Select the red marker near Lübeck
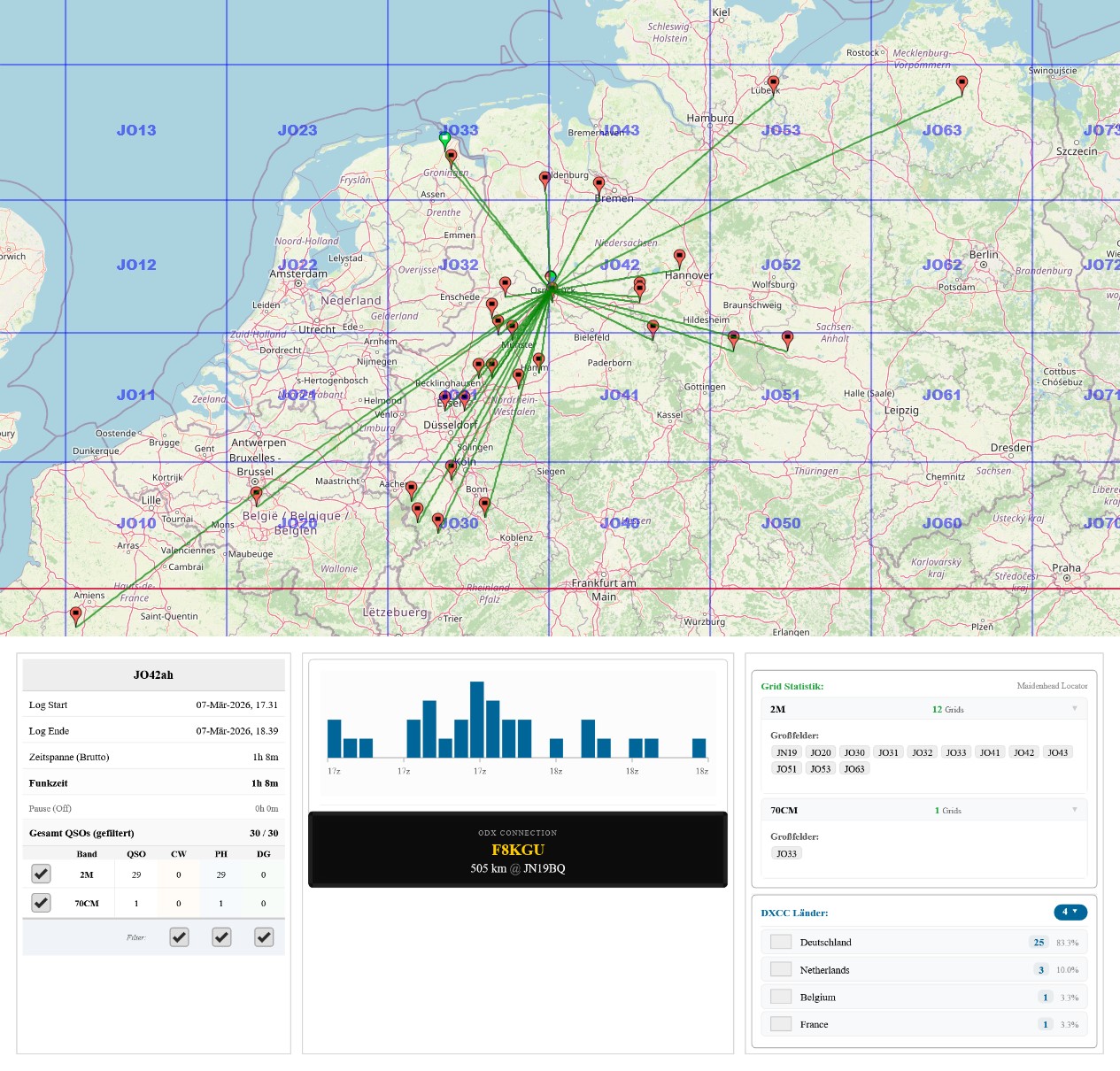 click(773, 84)
